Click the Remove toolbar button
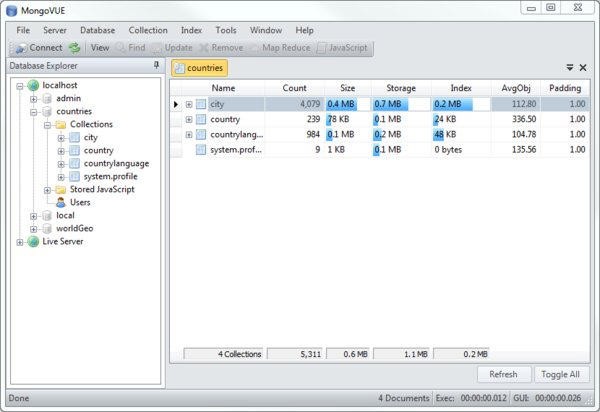600x412 pixels. 221,48
